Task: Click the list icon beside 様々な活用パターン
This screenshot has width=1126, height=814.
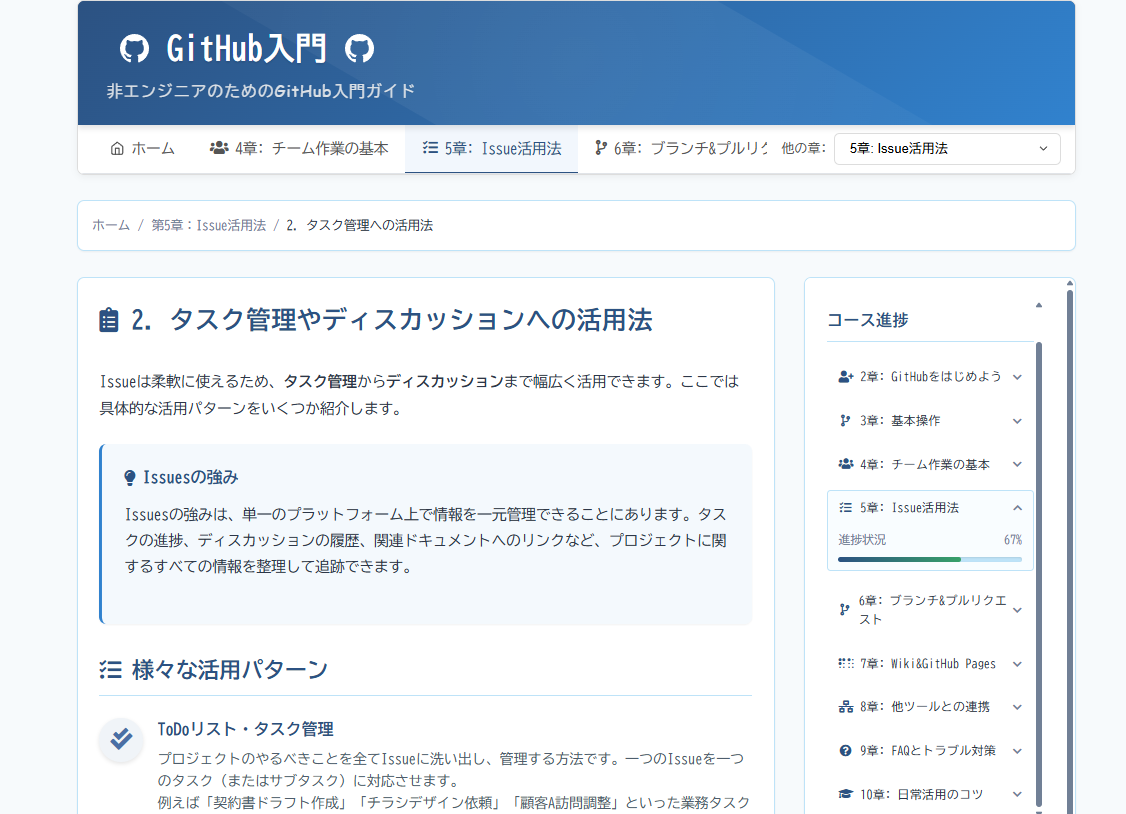Action: (111, 670)
